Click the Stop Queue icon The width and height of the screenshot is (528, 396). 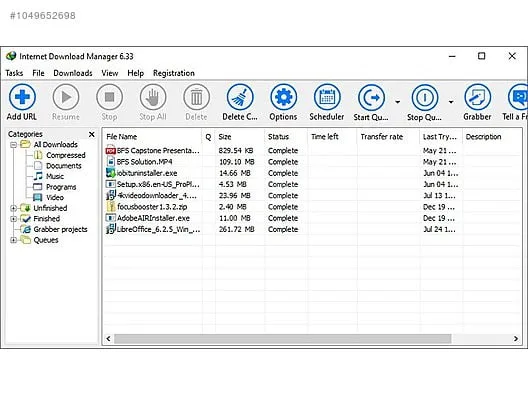click(x=425, y=98)
